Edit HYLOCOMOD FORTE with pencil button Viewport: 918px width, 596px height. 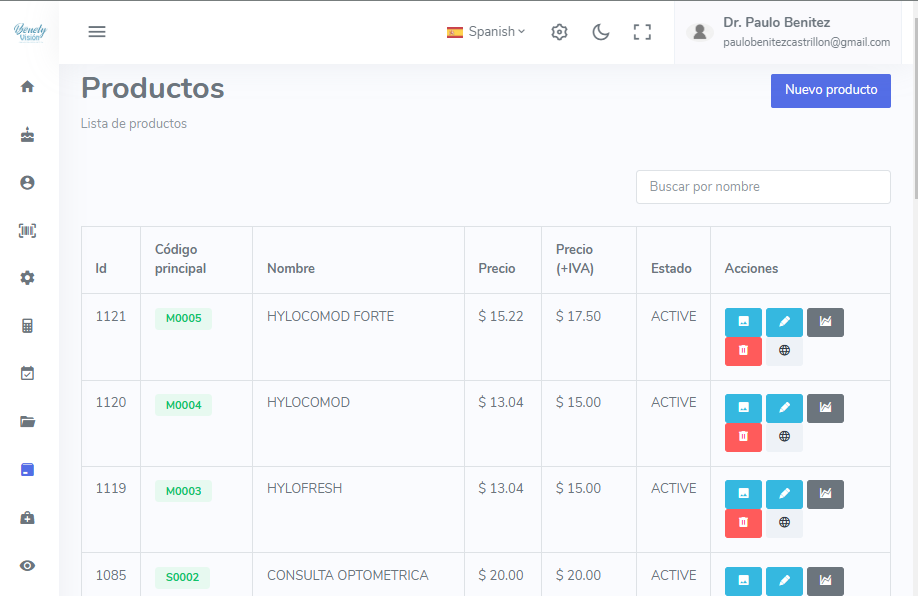click(x=784, y=322)
